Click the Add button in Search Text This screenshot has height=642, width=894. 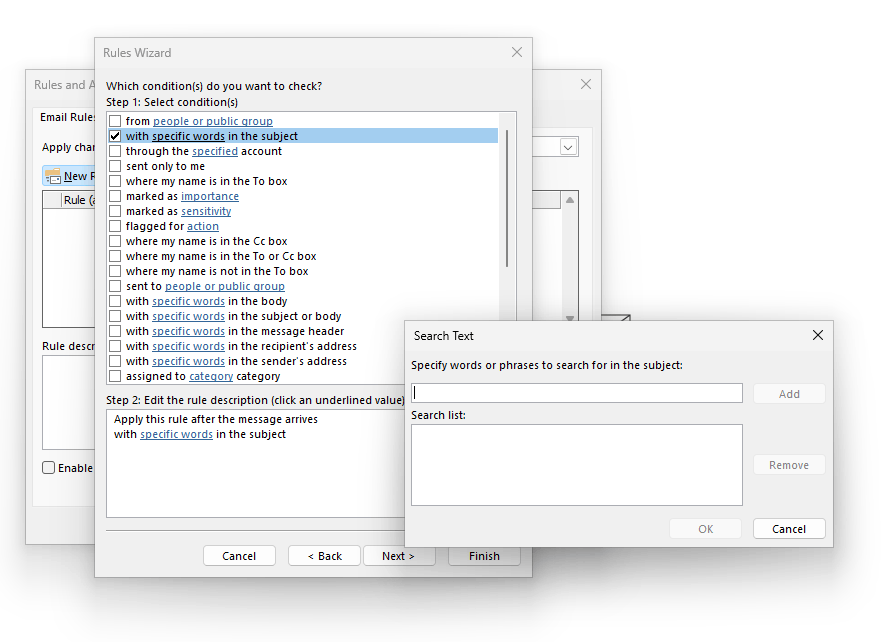click(x=789, y=394)
